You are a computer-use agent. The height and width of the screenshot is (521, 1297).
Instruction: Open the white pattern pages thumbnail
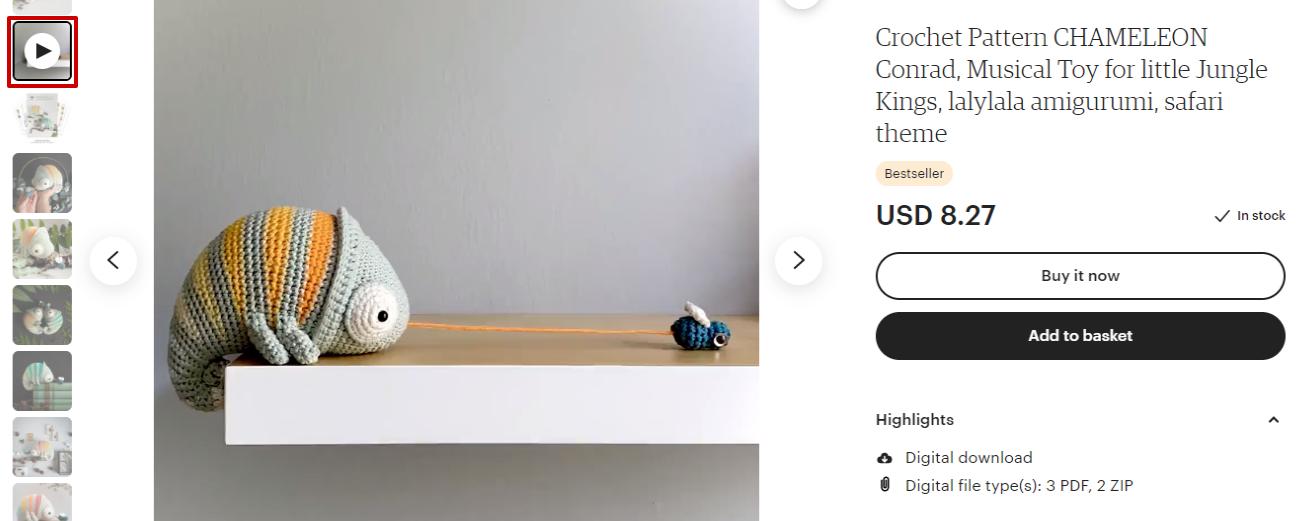tap(42, 117)
